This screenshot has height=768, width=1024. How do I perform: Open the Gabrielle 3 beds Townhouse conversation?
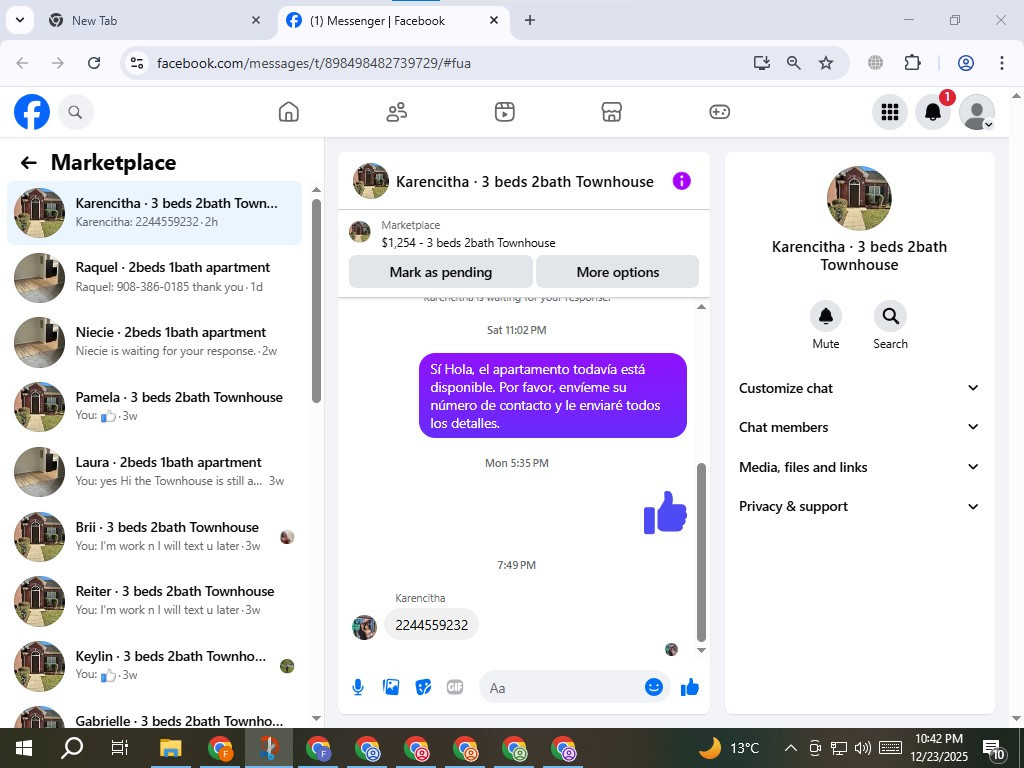point(155,716)
